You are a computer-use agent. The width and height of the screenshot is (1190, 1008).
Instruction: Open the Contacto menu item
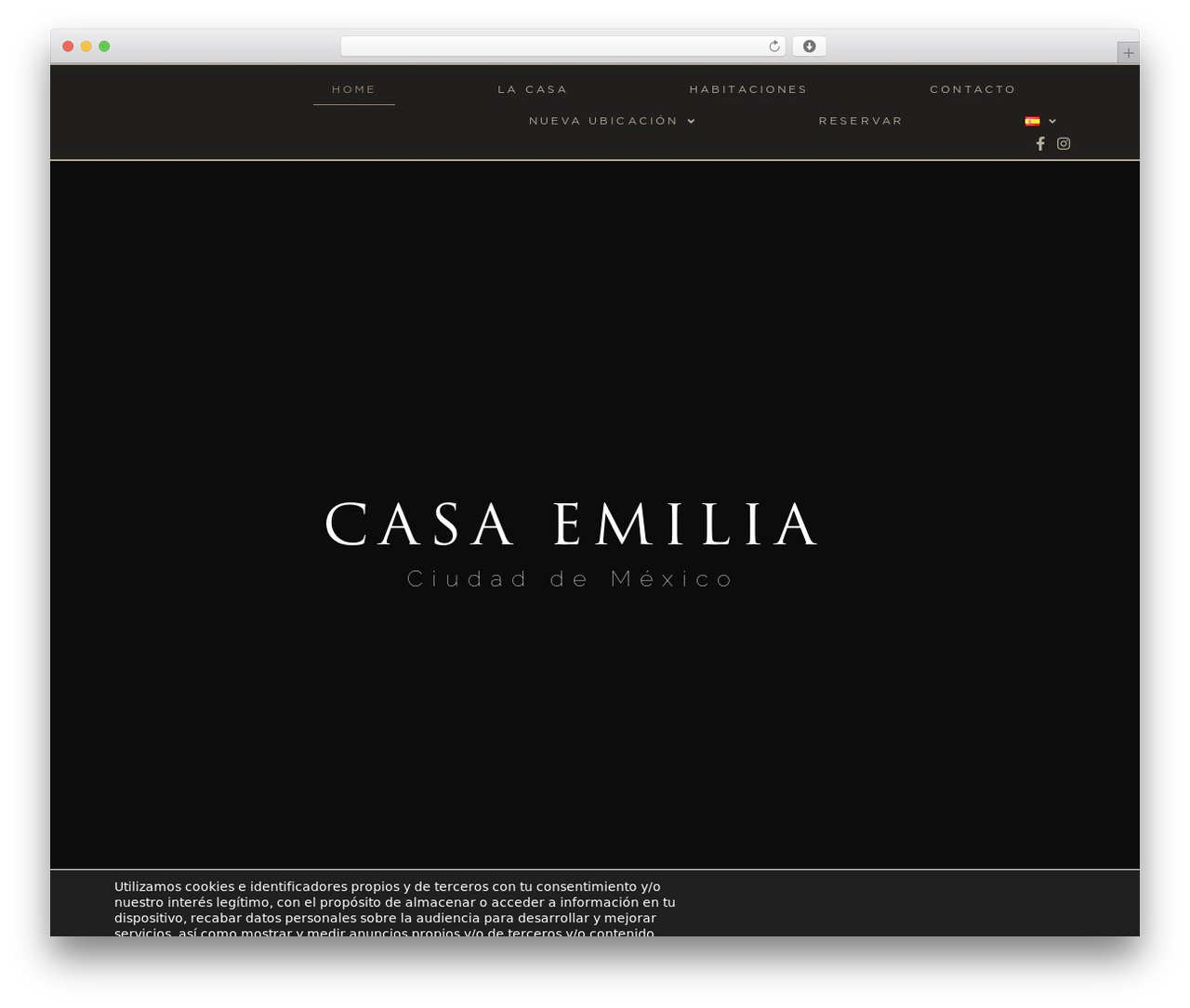click(x=973, y=89)
